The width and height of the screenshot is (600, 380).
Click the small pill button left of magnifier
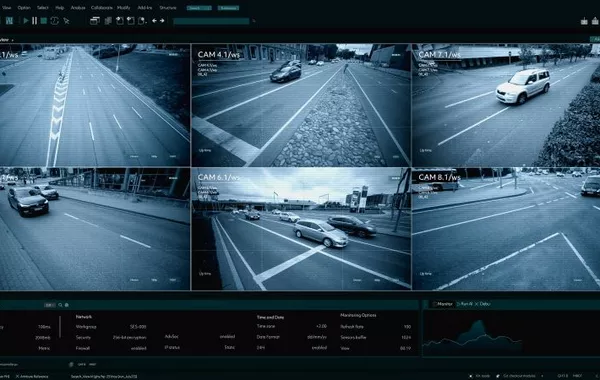[49, 305]
